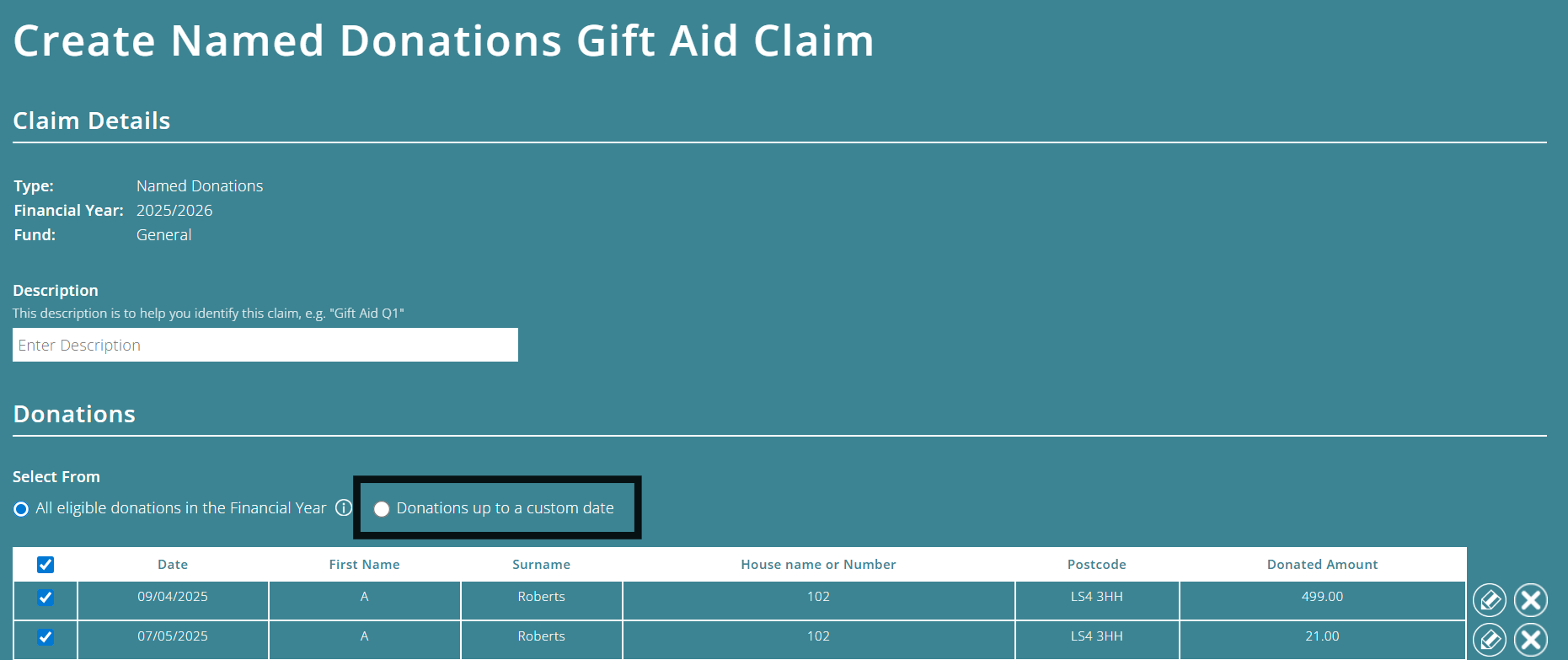Screen dimensions: 1568x660
Task: Delete the 499.00 donation row
Action: 1532,599
